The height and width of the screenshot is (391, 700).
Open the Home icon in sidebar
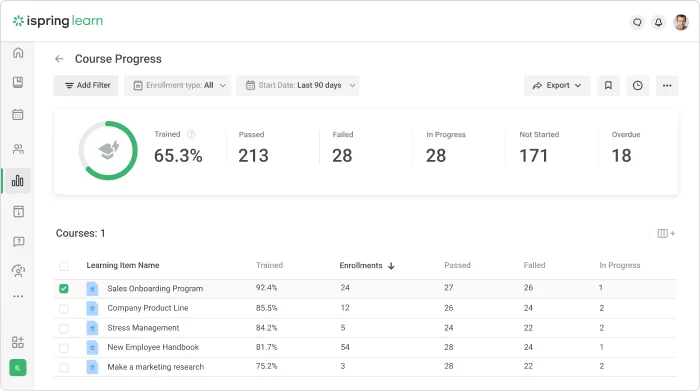click(x=18, y=53)
